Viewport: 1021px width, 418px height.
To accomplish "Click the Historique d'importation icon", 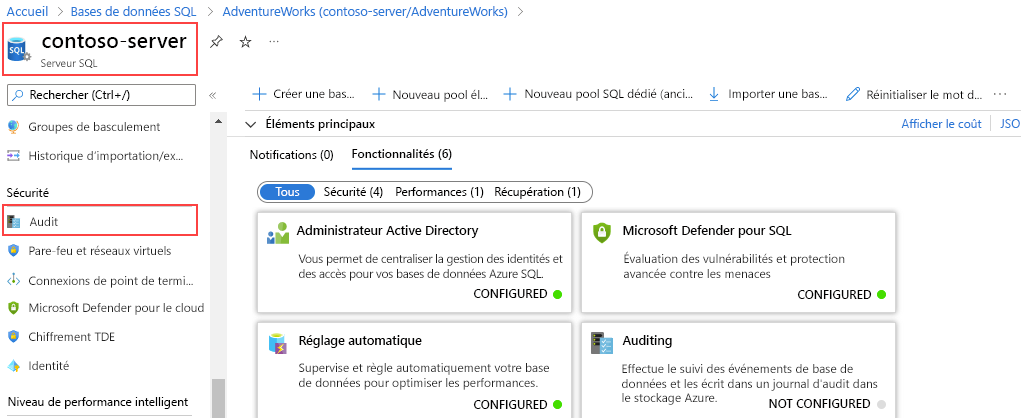I will (x=14, y=156).
